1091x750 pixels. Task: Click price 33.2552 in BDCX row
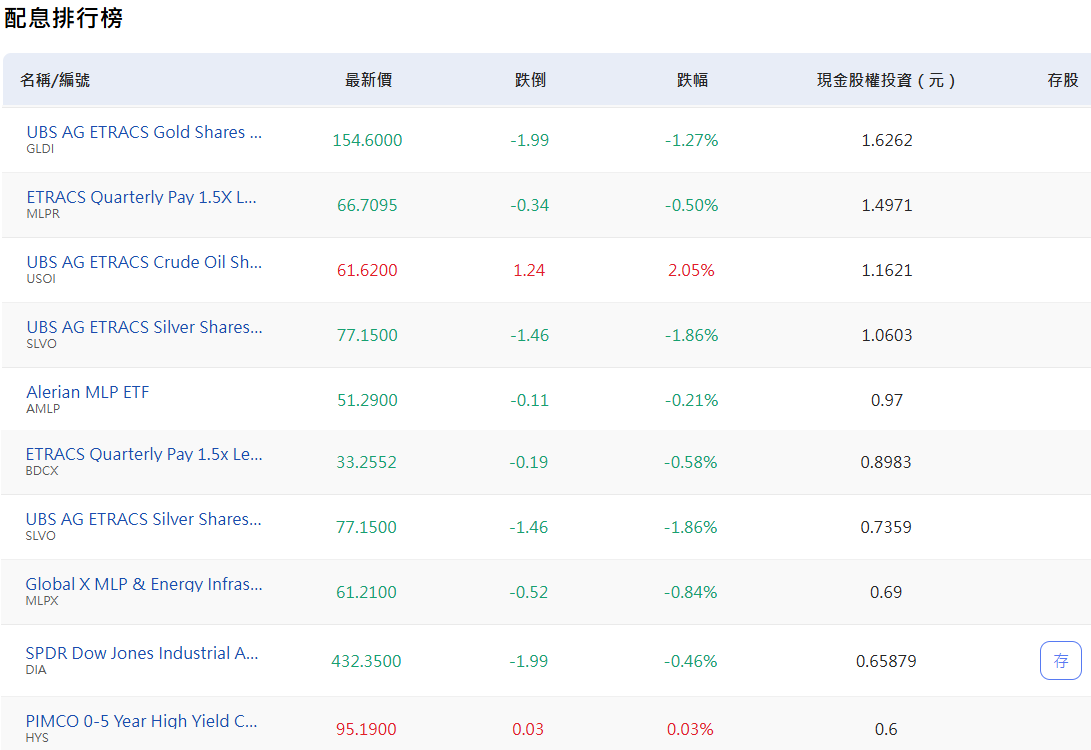[367, 463]
